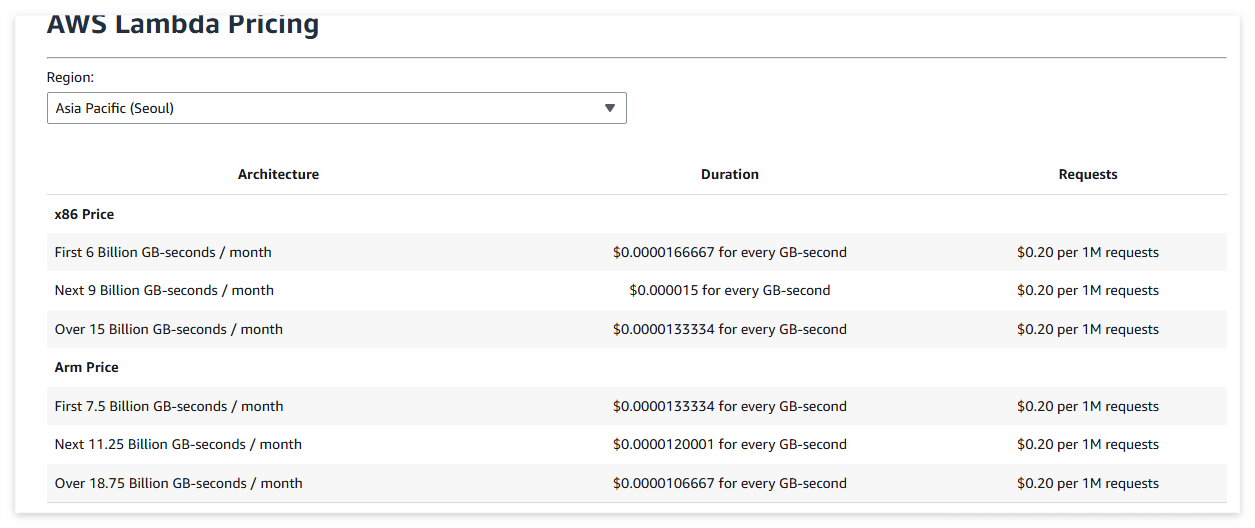Screen dimensions: 1255x528
Task: Click requests price in Next 9 Billion row
Action: click(1088, 290)
